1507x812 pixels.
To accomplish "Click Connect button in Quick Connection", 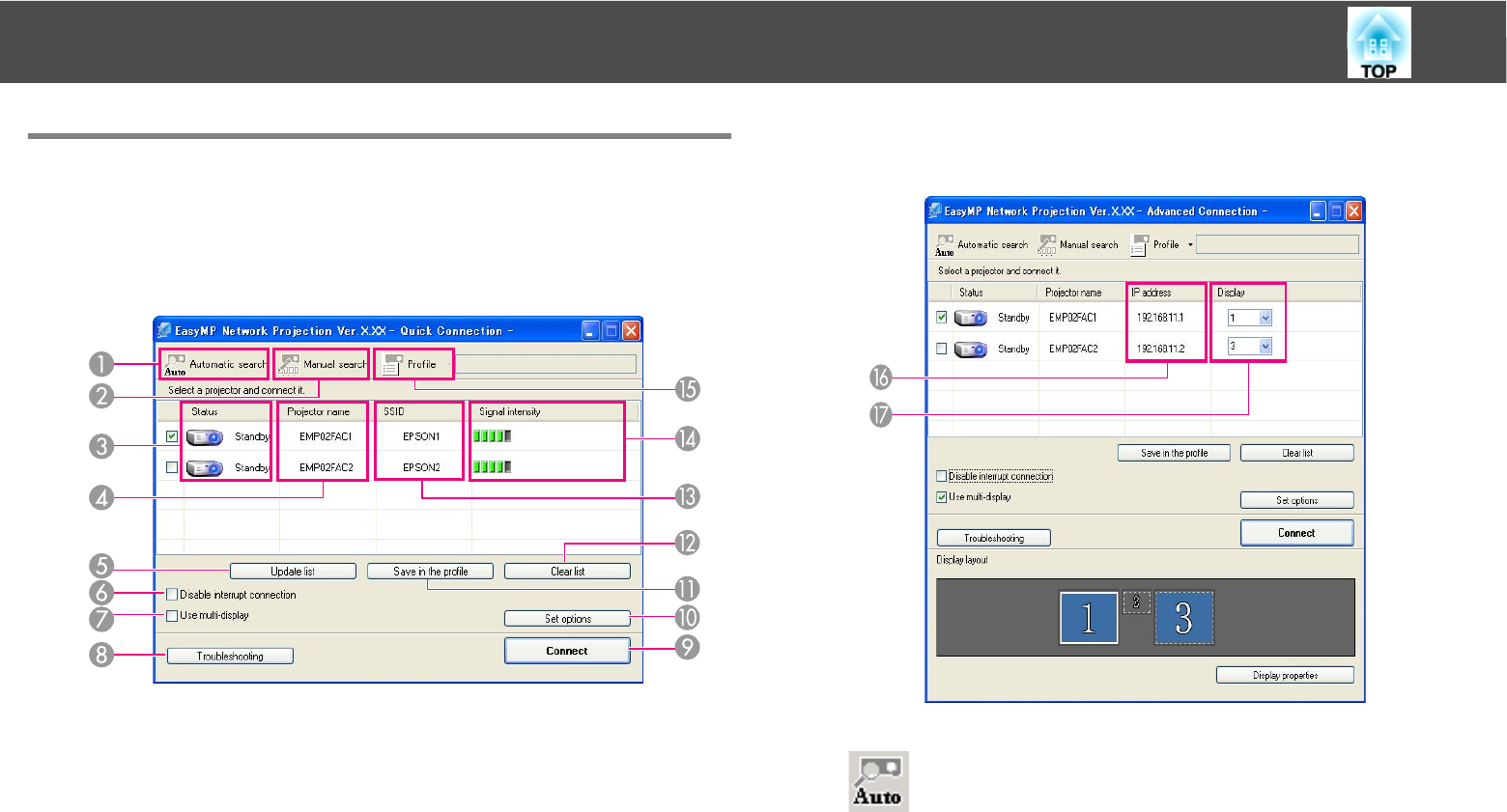I will click(x=567, y=651).
